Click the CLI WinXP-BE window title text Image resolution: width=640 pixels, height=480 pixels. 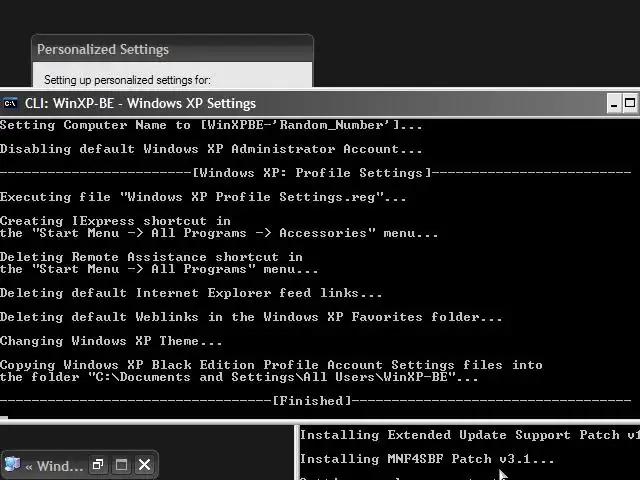(140, 103)
